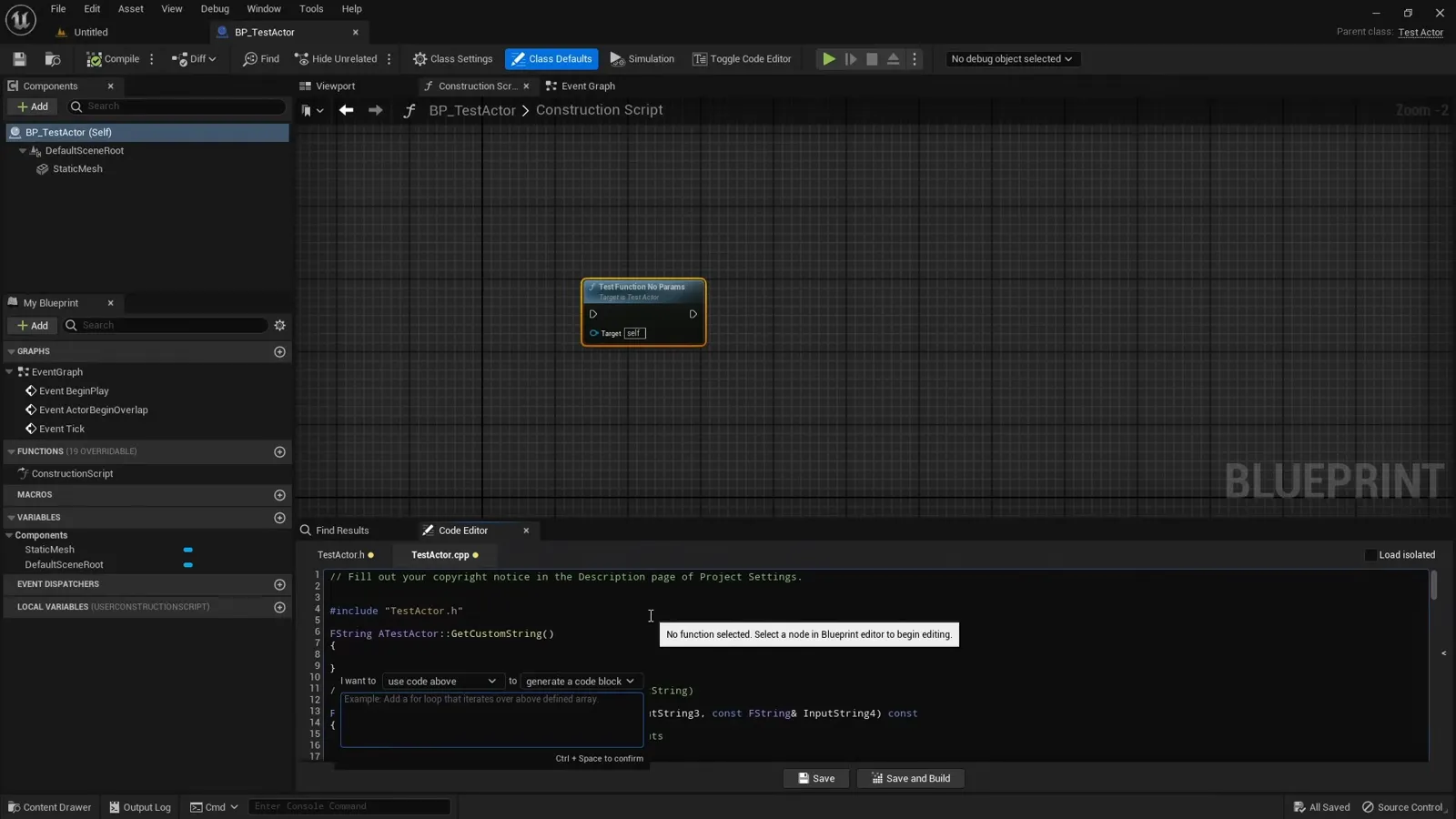Open the Asset menu

pyautogui.click(x=131, y=9)
